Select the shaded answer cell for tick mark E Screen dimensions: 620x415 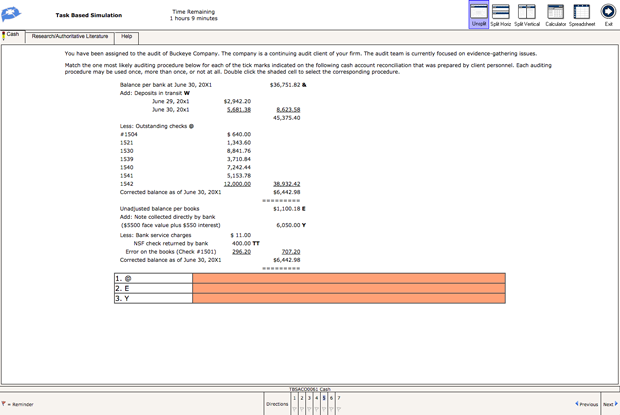[348, 288]
